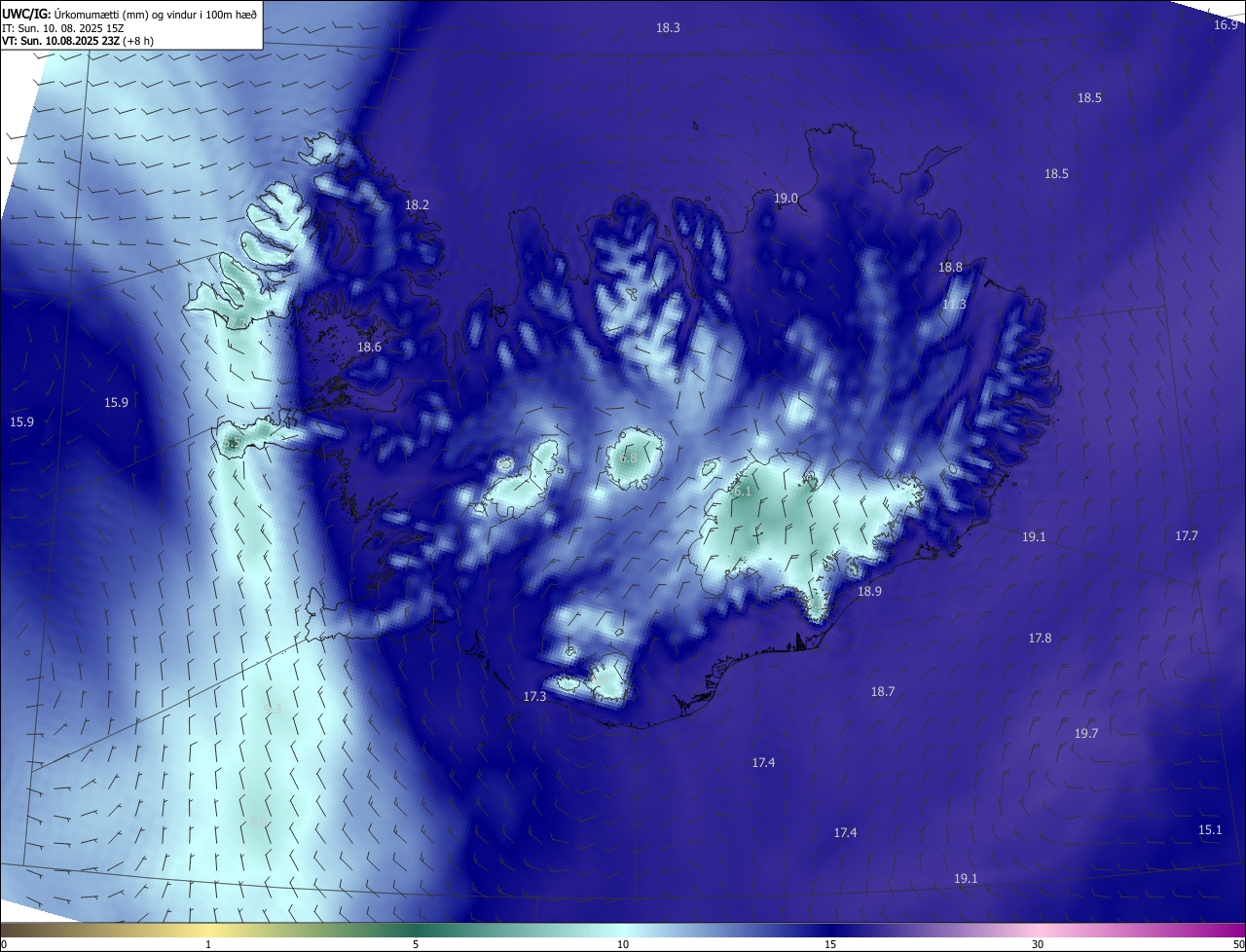Click the value 18.3 on the map
1246x952 pixels.
(x=668, y=28)
